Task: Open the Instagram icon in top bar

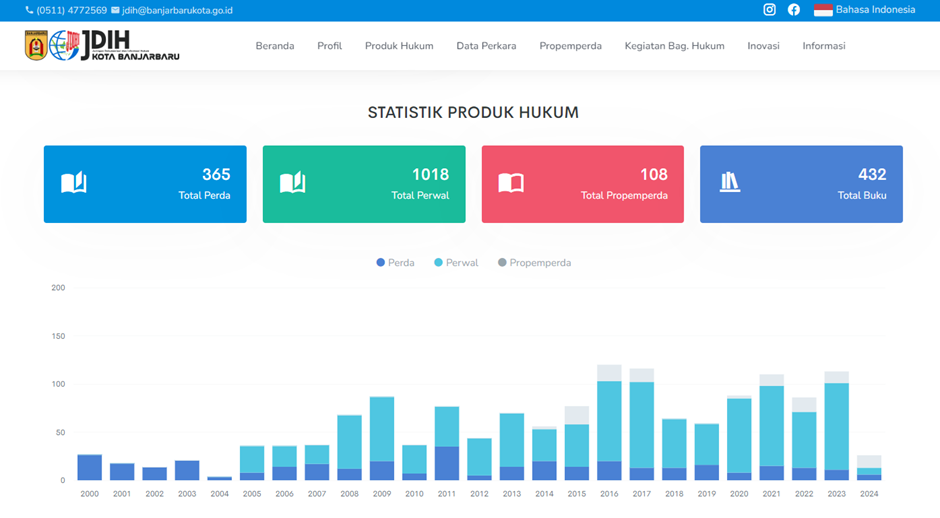Action: point(769,10)
